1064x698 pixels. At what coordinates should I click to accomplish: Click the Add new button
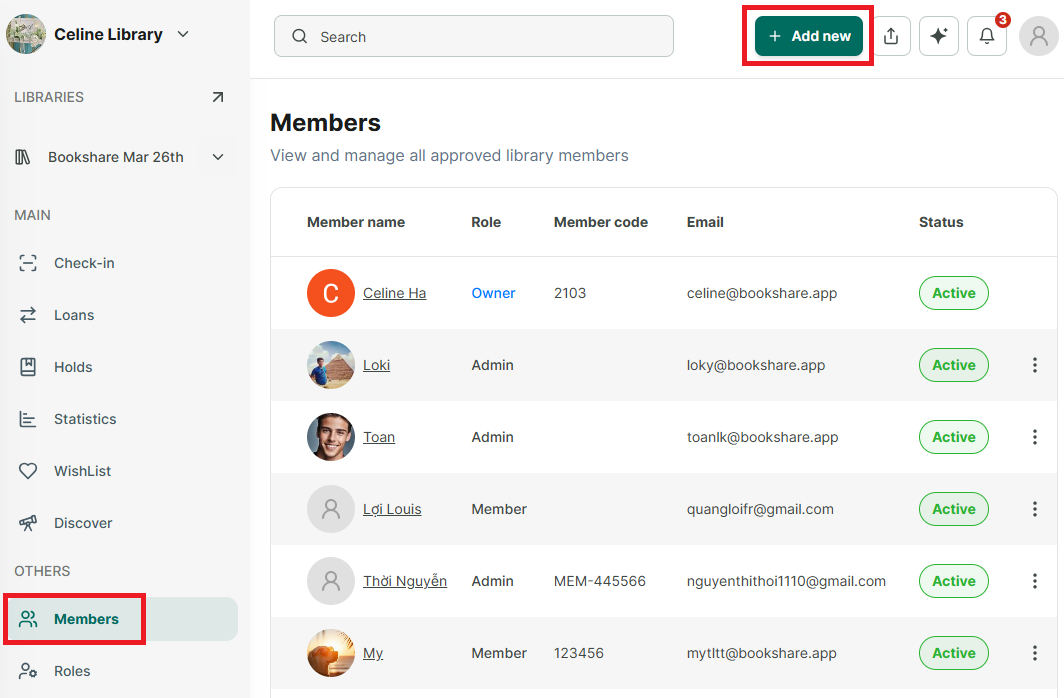808,36
